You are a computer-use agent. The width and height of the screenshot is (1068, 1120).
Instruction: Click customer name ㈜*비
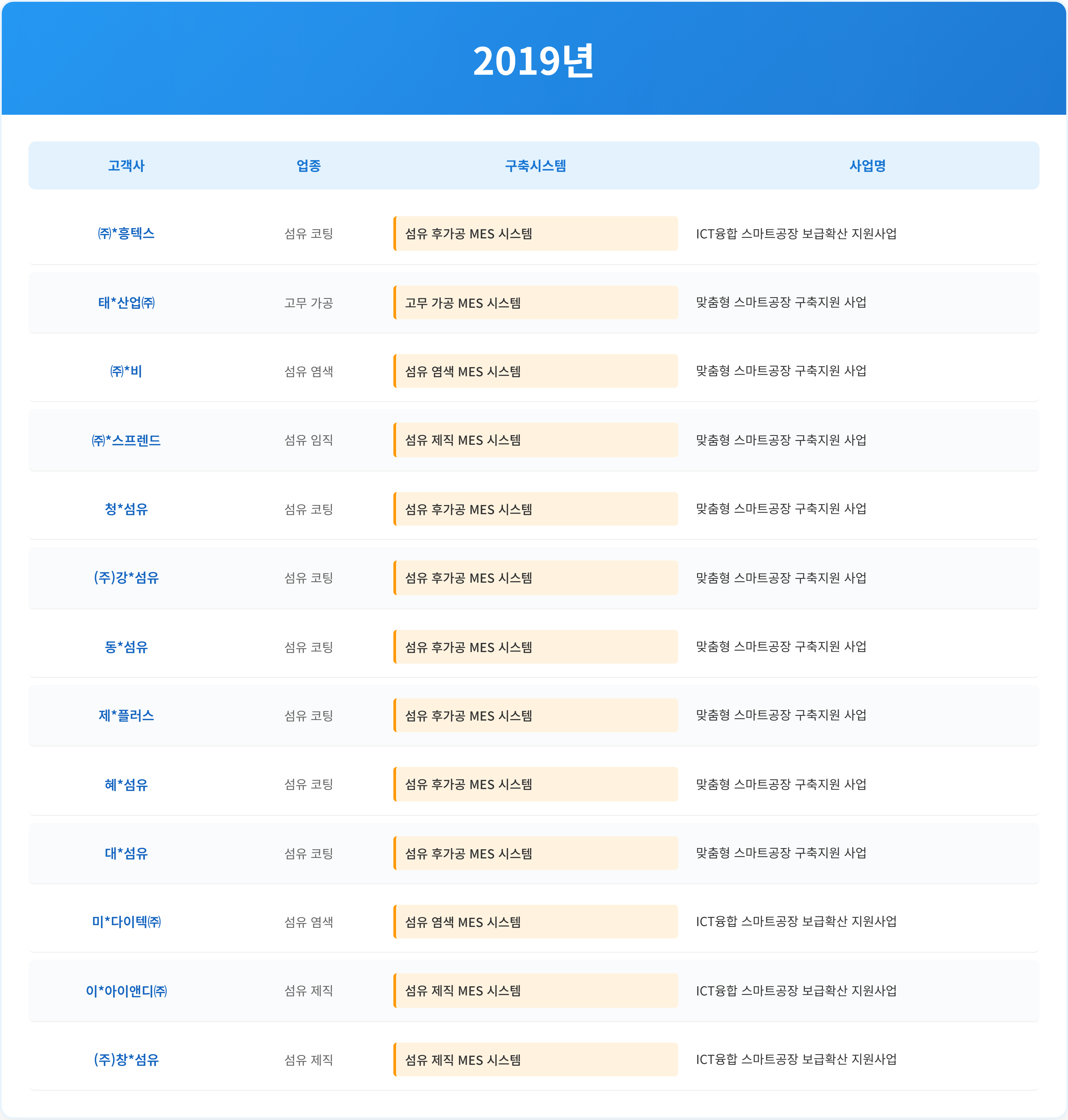tap(126, 371)
